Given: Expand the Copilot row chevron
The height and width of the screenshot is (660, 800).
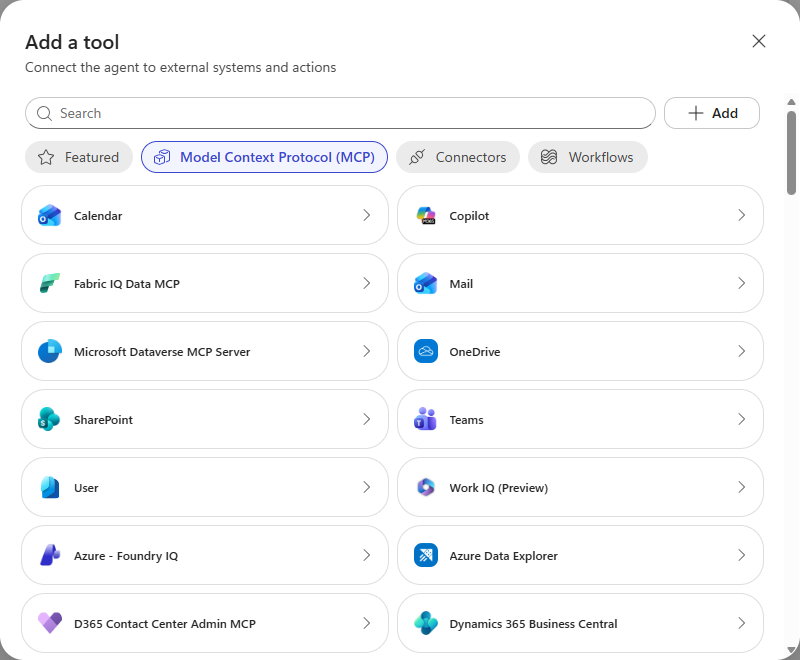Looking at the screenshot, I should pos(742,215).
